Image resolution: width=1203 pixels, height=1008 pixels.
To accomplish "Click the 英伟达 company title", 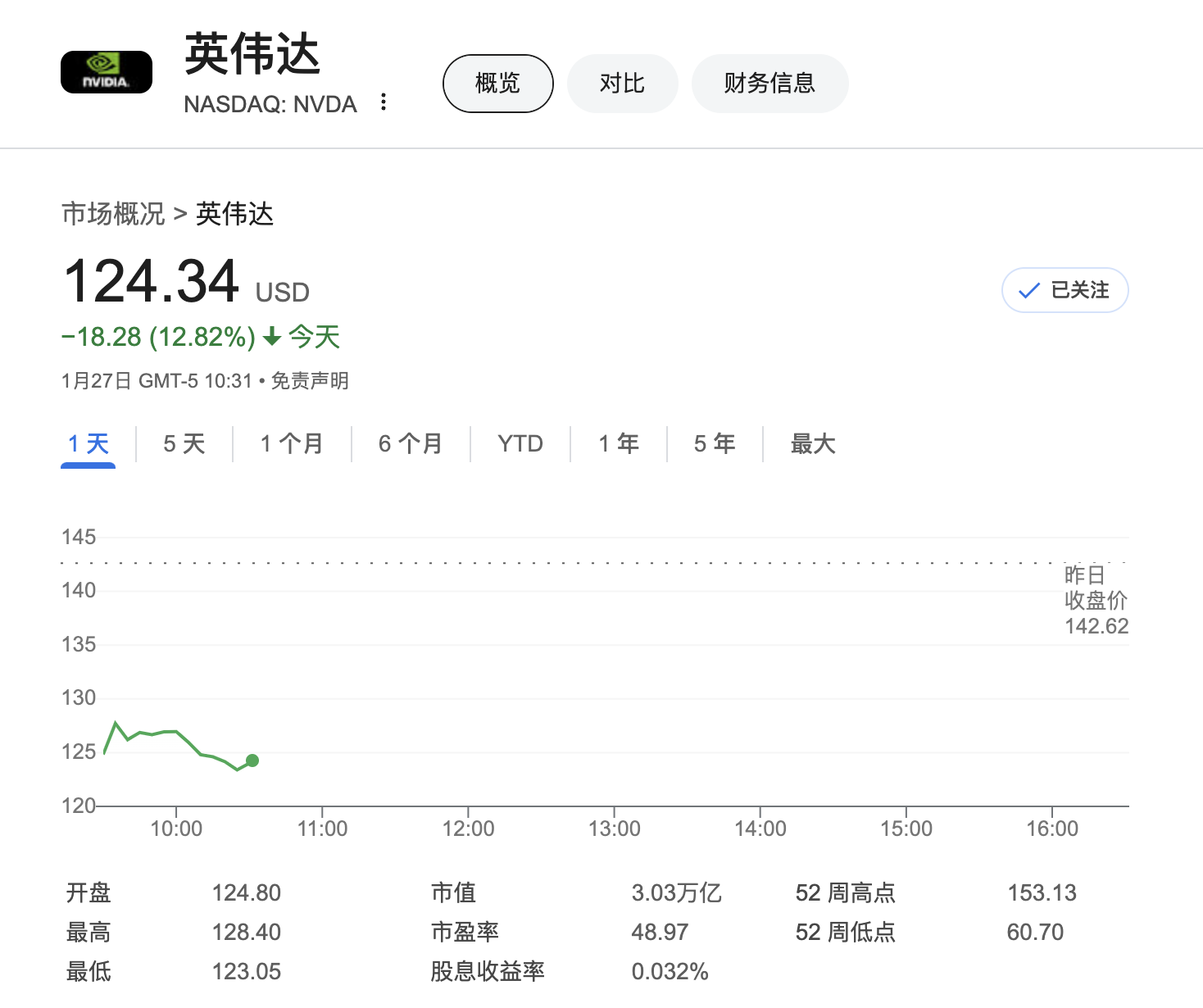I will coord(252,54).
